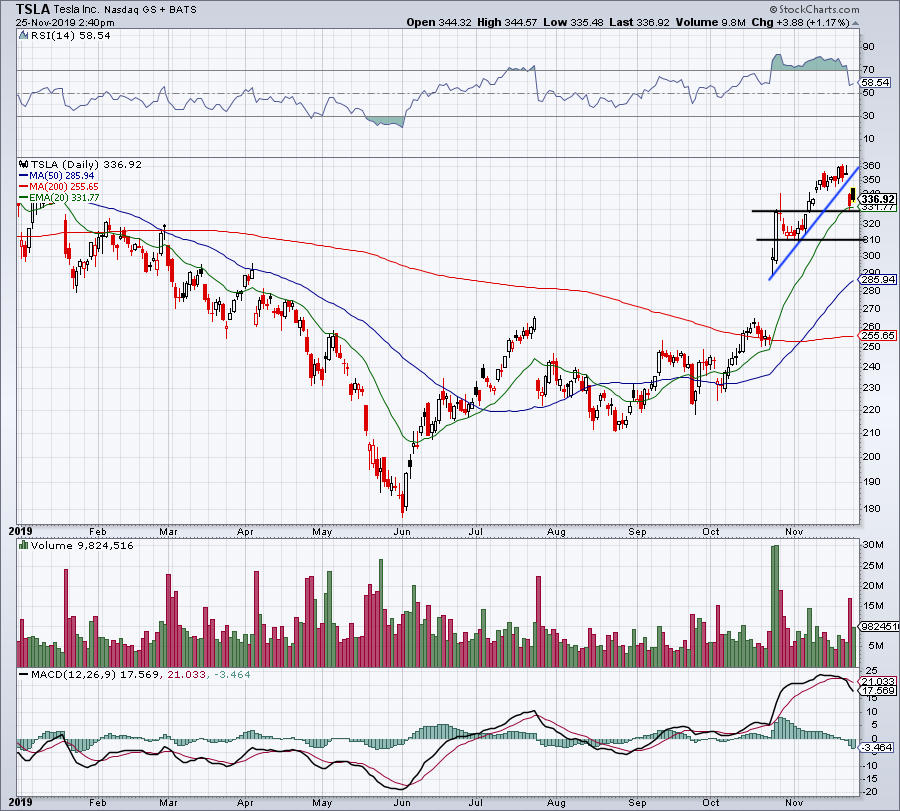Viewport: 900px width, 811px height.
Task: Click the -3.464 tag on MACD right axis
Action: point(878,747)
